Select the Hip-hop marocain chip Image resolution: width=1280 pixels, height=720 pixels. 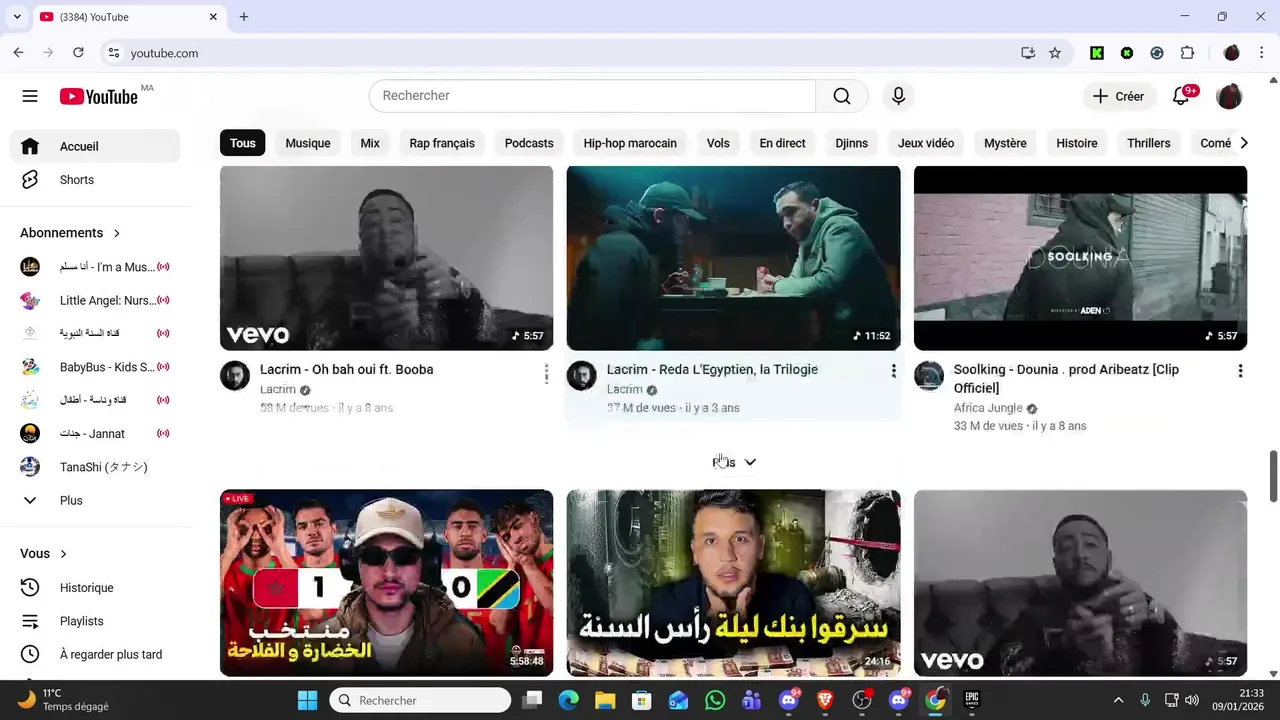click(x=630, y=143)
